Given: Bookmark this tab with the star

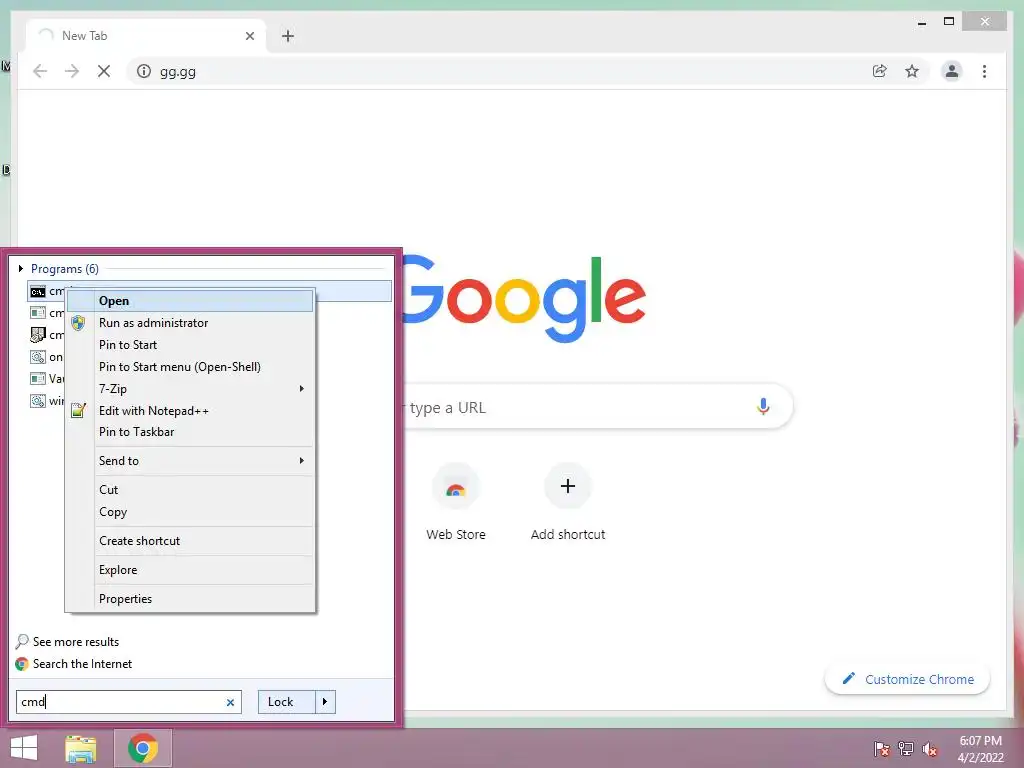Looking at the screenshot, I should 912,71.
